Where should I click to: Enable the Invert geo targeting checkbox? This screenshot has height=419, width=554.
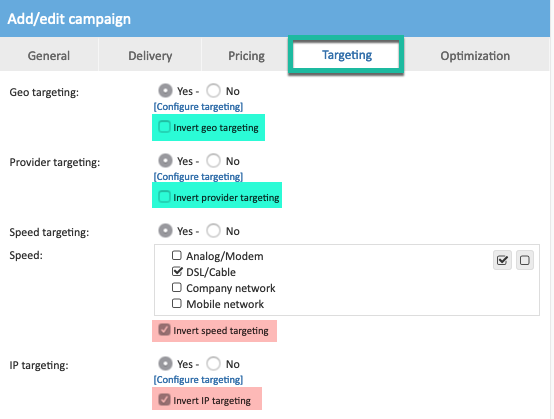pyautogui.click(x=164, y=127)
